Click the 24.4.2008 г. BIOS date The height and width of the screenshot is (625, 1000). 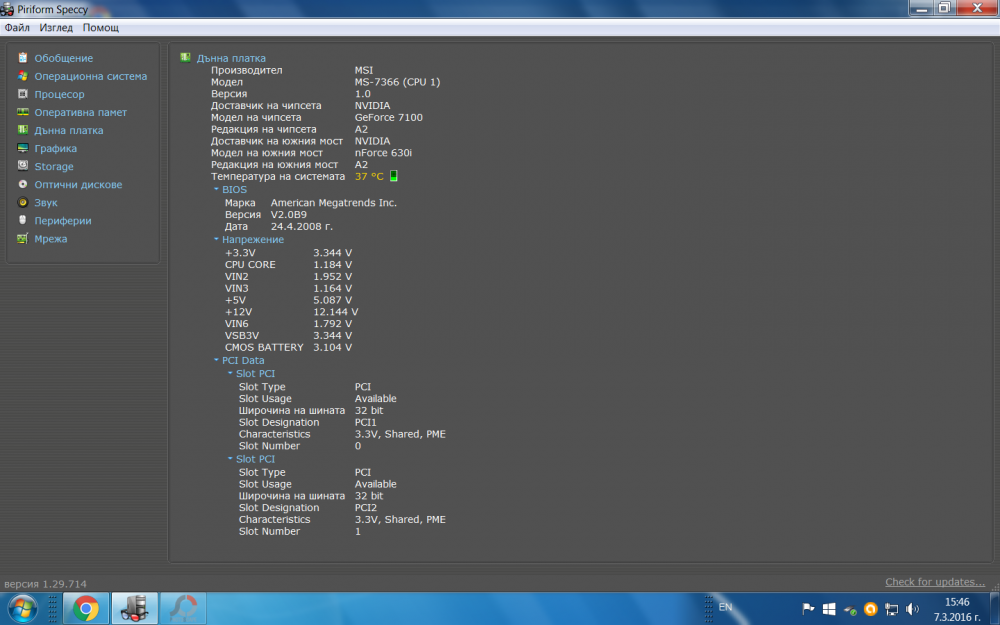(302, 226)
